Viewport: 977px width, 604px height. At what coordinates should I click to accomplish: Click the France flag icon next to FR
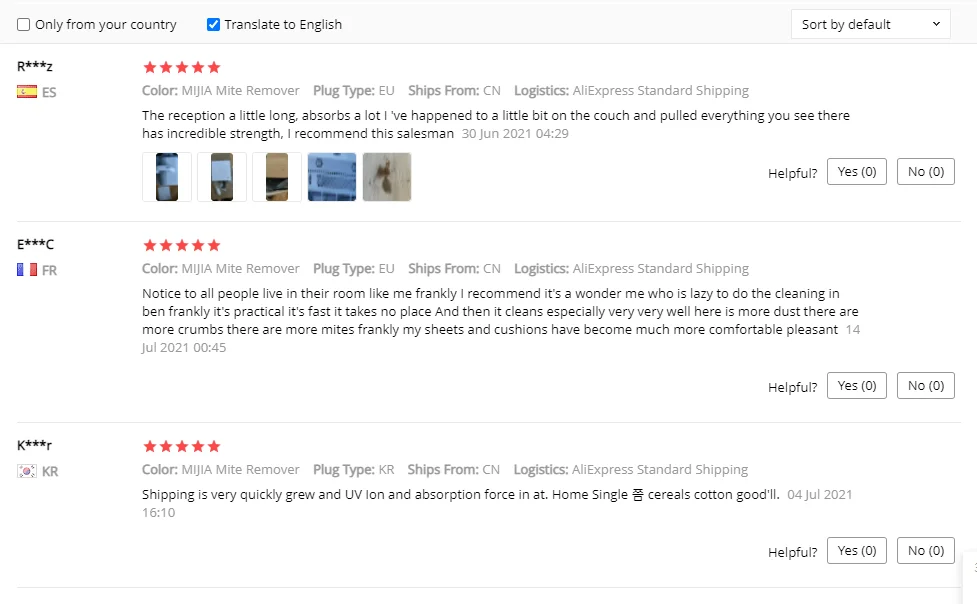[27, 270]
